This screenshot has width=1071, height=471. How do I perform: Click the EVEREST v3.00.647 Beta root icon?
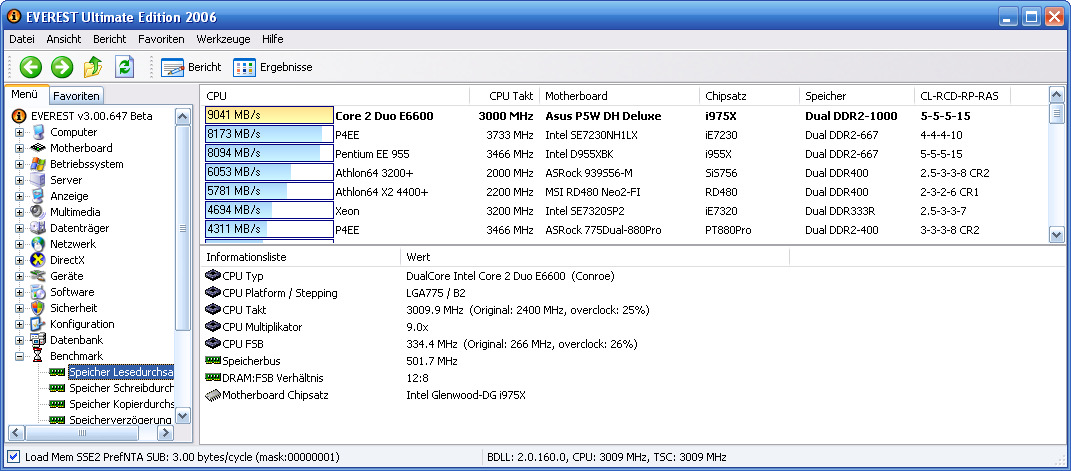click(x=18, y=116)
